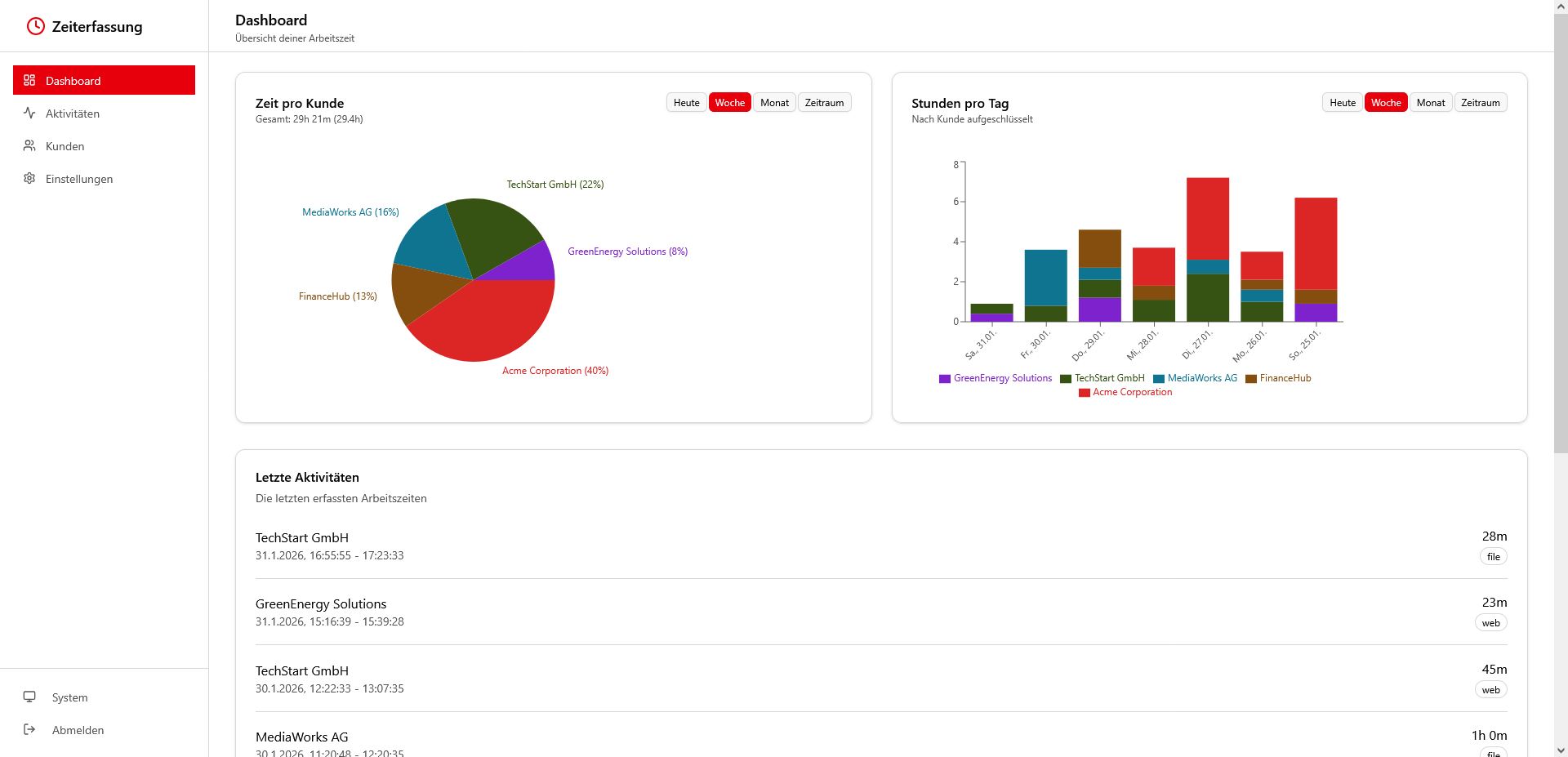This screenshot has width=1568, height=757.
Task: Click the file tag on TechStart entry
Action: tap(1493, 557)
